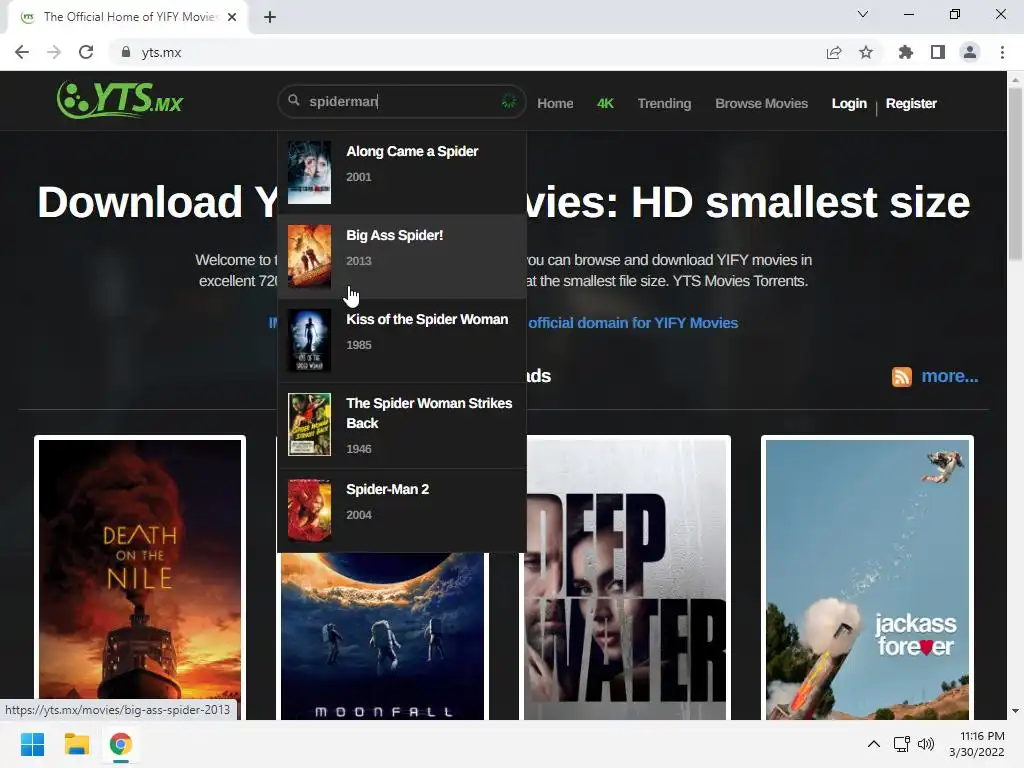The width and height of the screenshot is (1024, 768).
Task: Click the Chrome taskbar icon
Action: (120, 744)
